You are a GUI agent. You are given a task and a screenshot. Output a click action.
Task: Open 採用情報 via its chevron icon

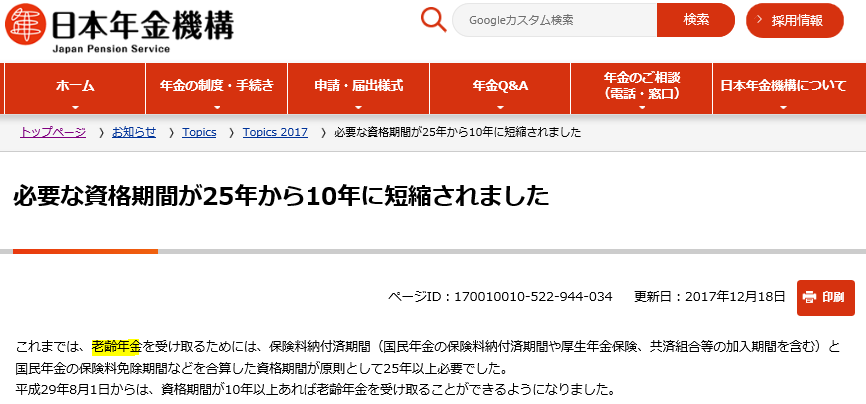coord(760,20)
